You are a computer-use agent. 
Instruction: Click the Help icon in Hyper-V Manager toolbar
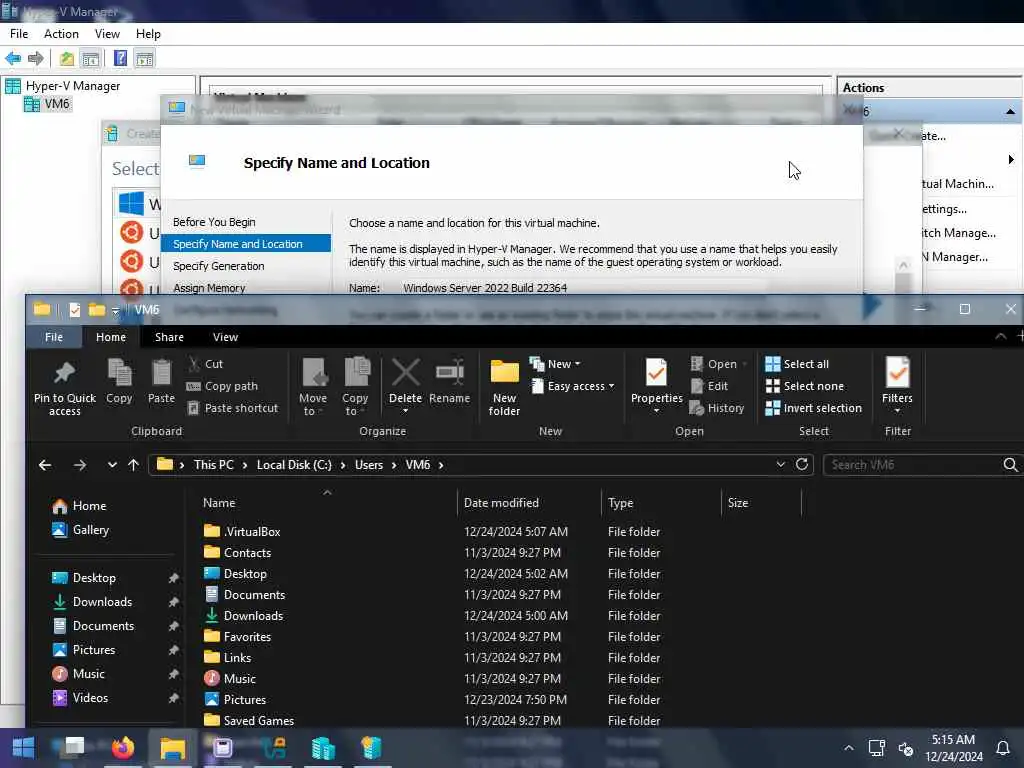point(120,58)
